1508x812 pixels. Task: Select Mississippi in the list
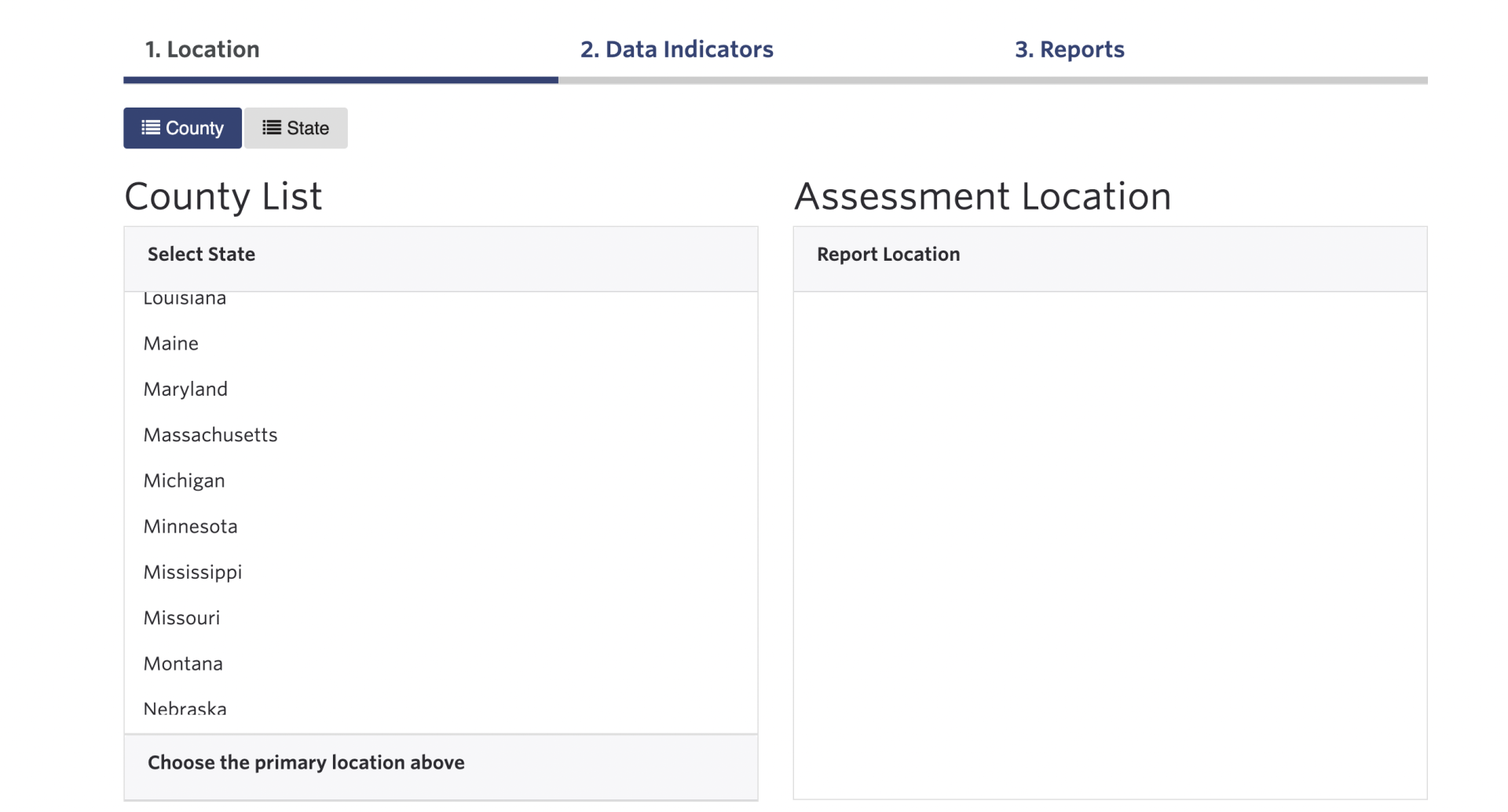192,572
